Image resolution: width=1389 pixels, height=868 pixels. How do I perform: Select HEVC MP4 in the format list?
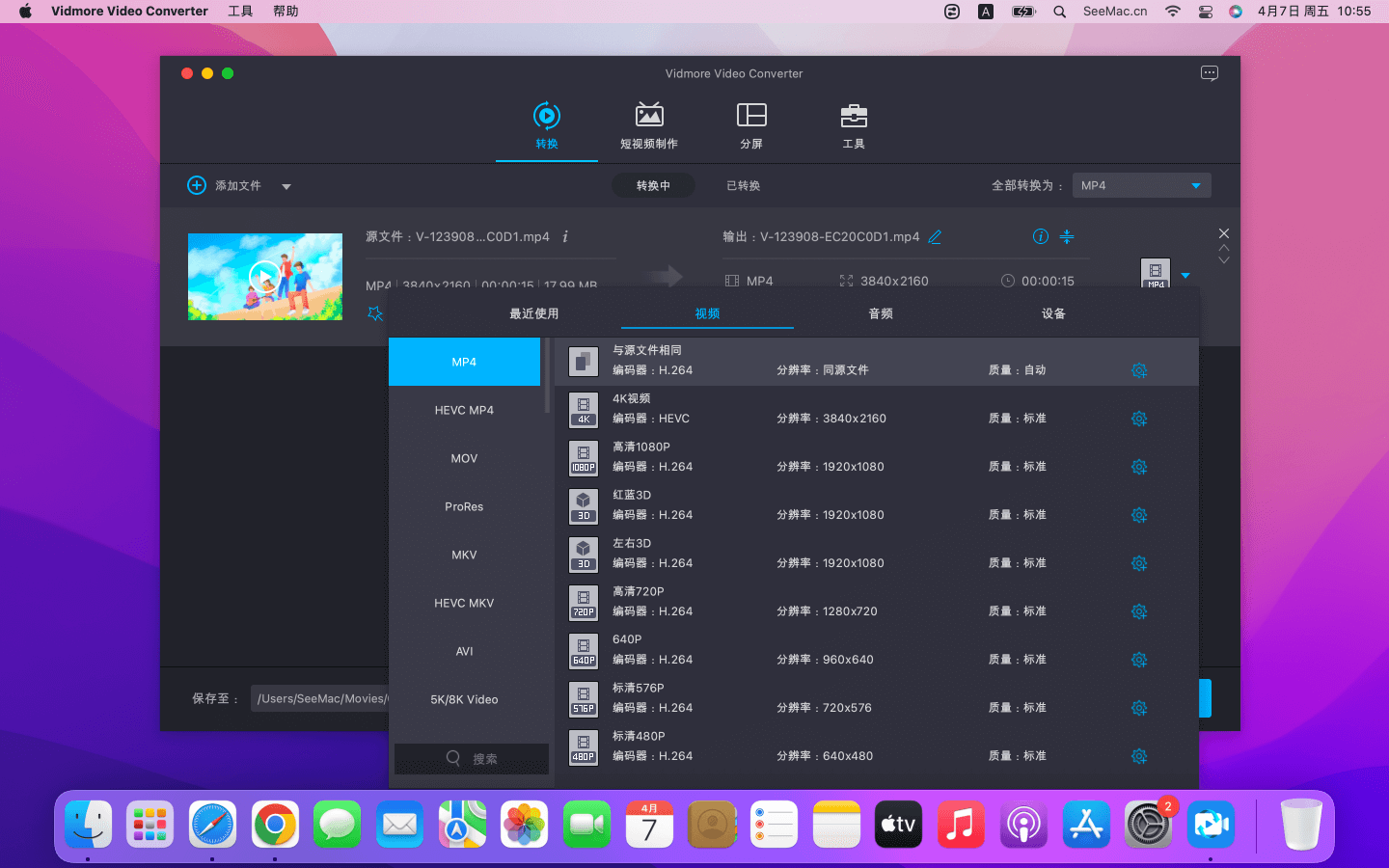click(464, 410)
